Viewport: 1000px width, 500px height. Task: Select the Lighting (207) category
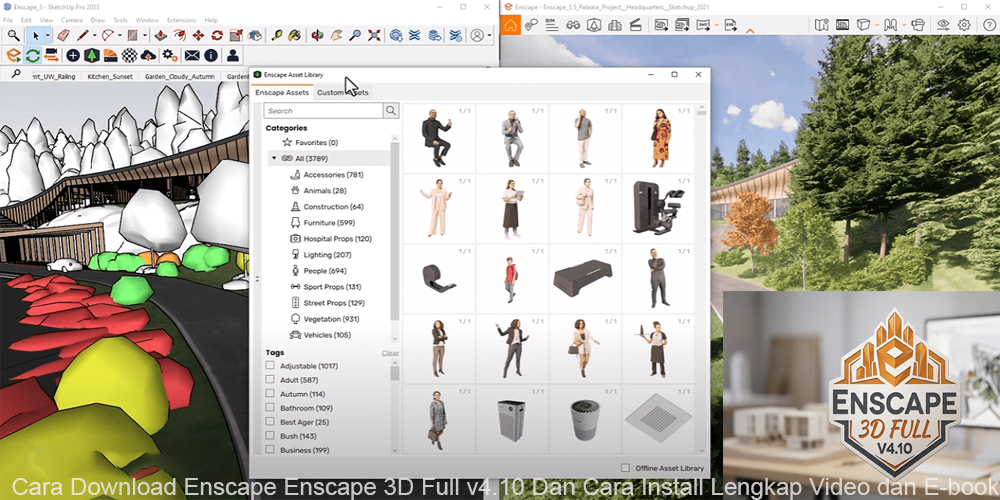pos(321,254)
